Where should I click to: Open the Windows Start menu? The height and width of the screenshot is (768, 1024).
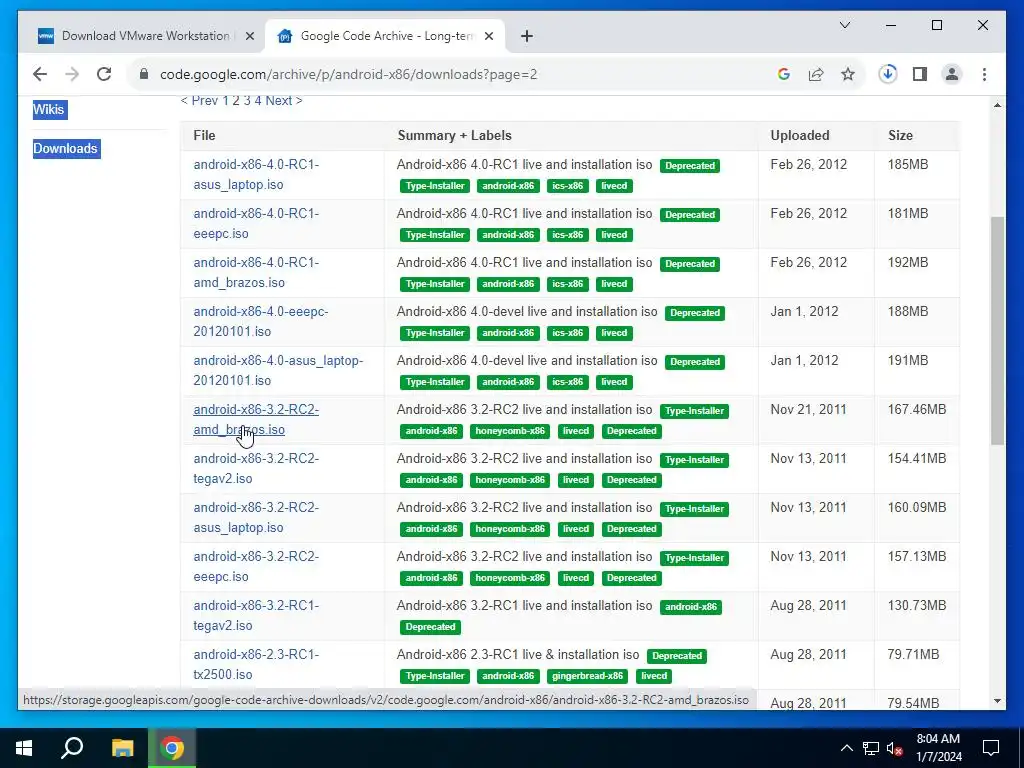(24, 748)
